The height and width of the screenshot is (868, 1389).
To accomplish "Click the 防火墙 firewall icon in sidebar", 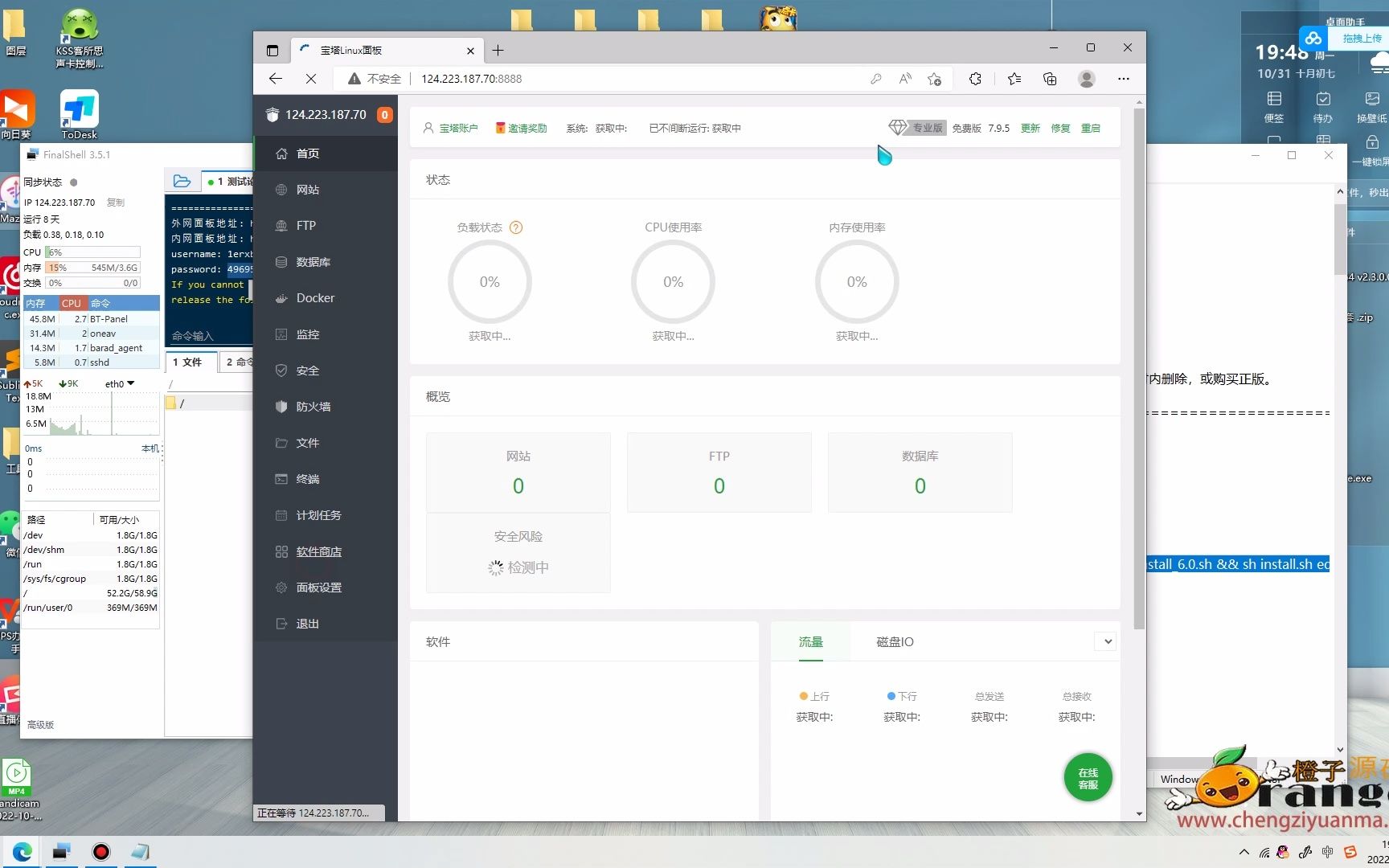I will coord(281,407).
